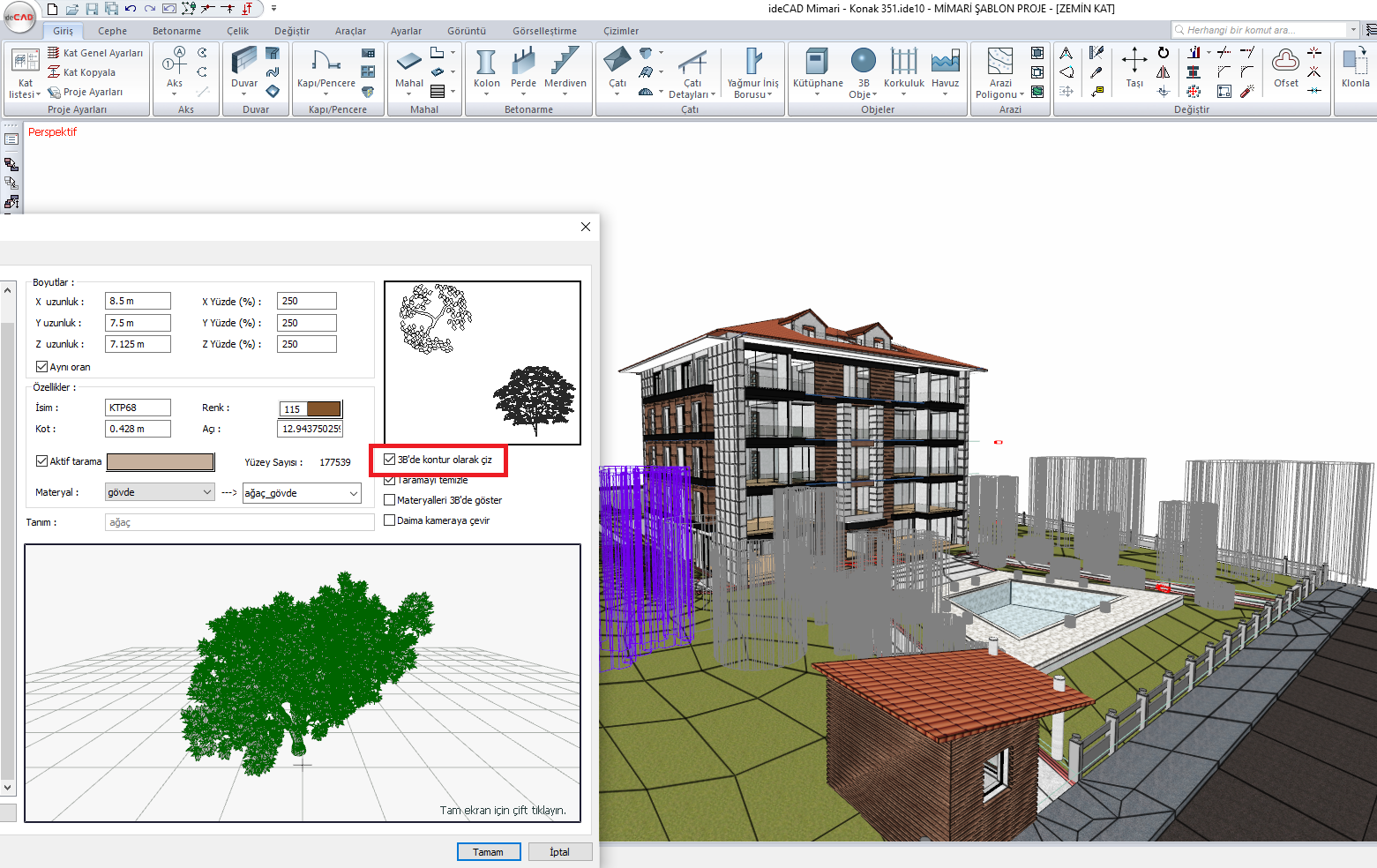The width and height of the screenshot is (1377, 868).
Task: Click the Tamam button
Action: pyautogui.click(x=488, y=852)
